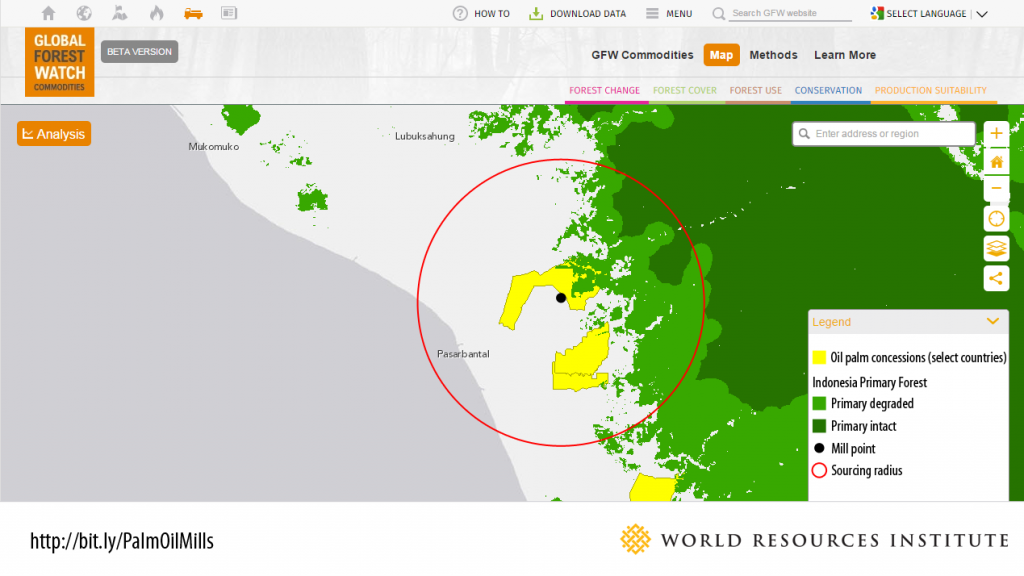Viewport: 1024px width, 576px height.
Task: Zoom in with the plus button
Action: click(996, 134)
